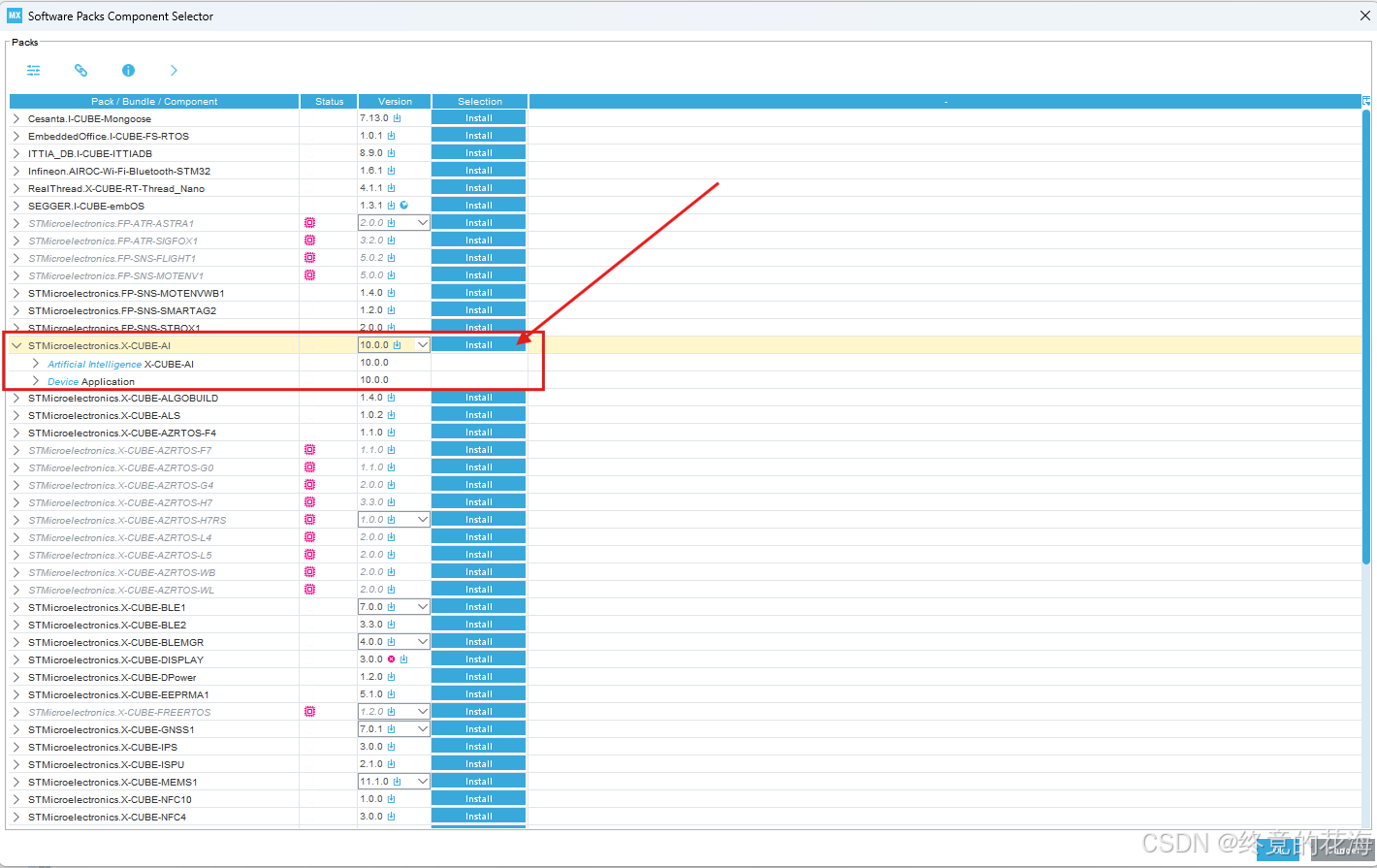Install the X-CUBE-AZRTOS-F4 pack
Image resolution: width=1377 pixels, height=868 pixels.
click(x=479, y=433)
